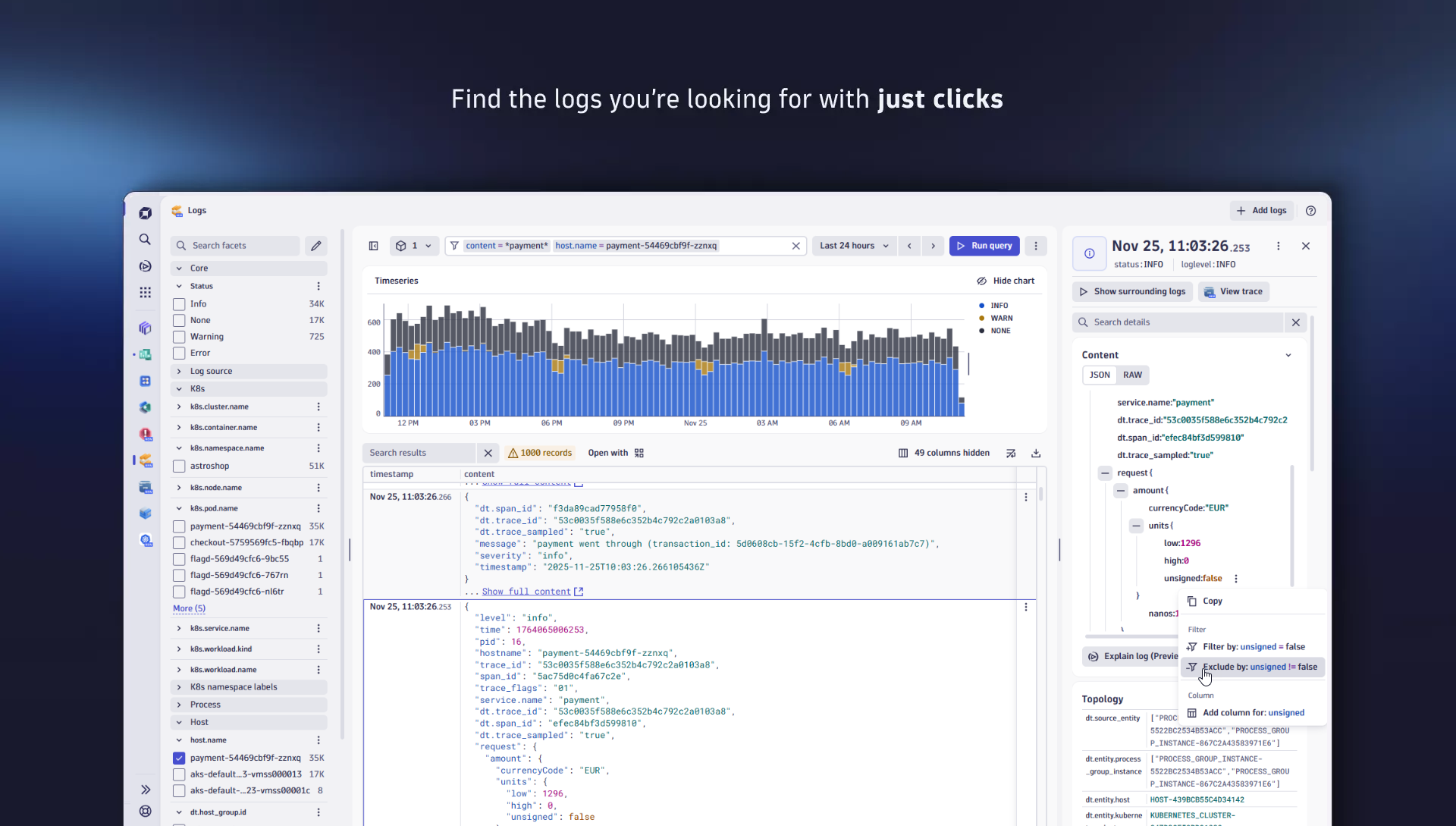The image size is (1456, 826).
Task: Collapse the sidebar with the double-chevron icon
Action: (x=145, y=789)
